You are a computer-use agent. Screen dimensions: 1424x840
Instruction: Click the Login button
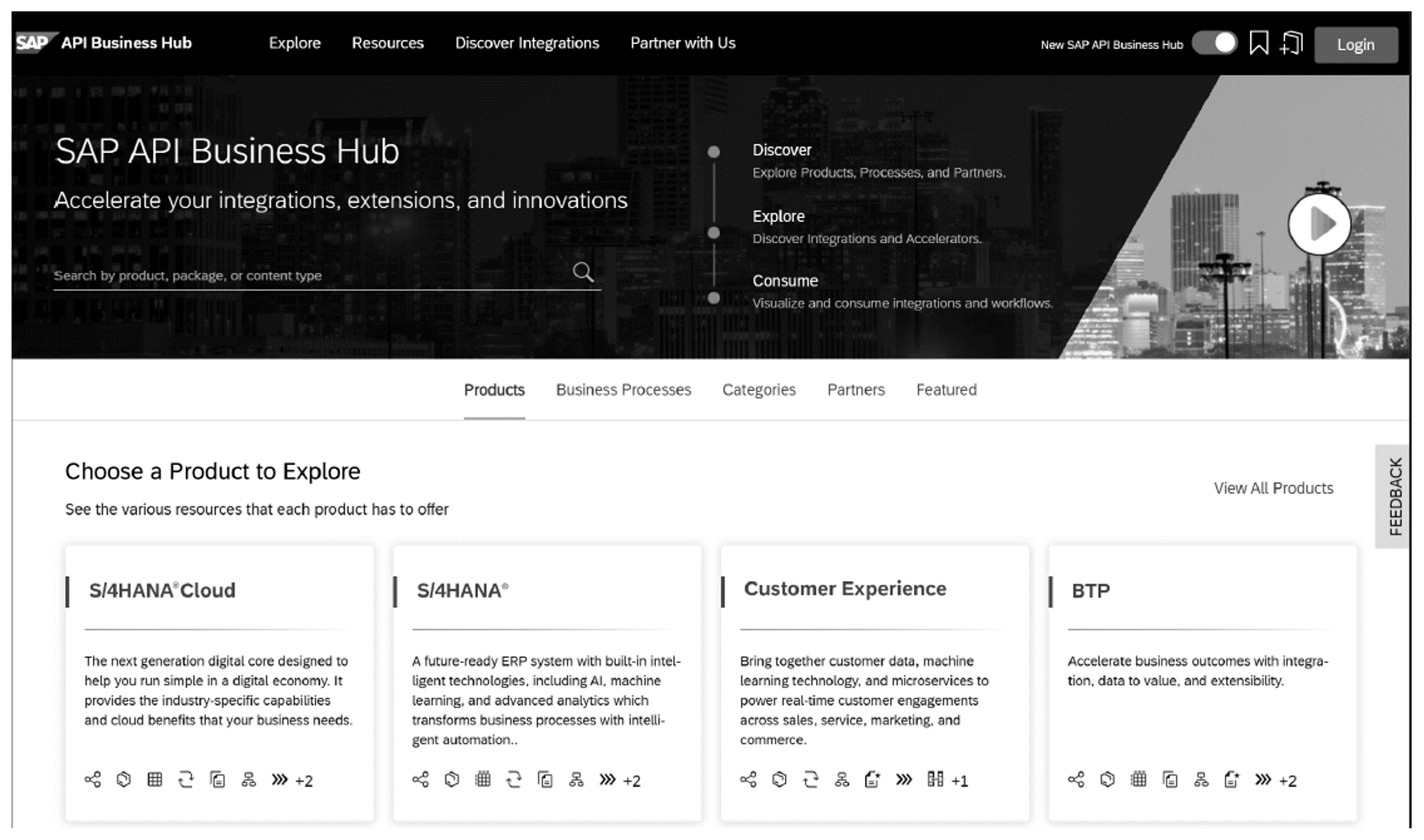tap(1356, 45)
